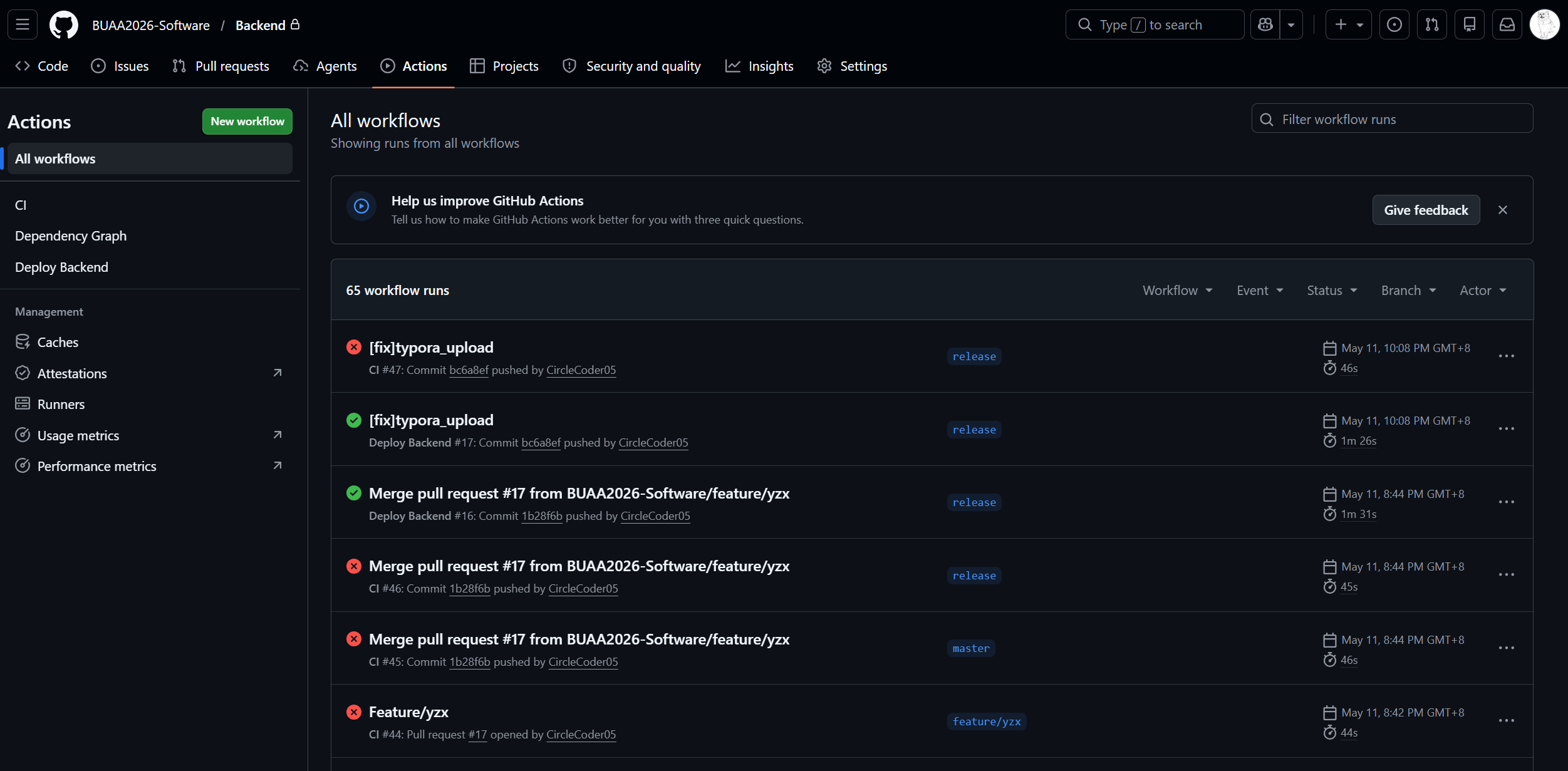Go to GitHub homepage via Octocat logo
The image size is (1568, 771).
[x=64, y=24]
